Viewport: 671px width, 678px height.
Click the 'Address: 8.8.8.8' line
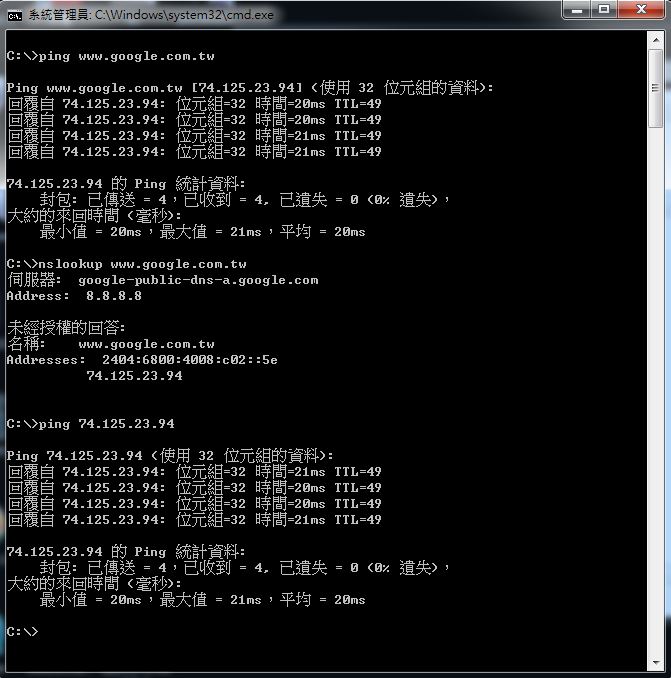[x=74, y=296]
